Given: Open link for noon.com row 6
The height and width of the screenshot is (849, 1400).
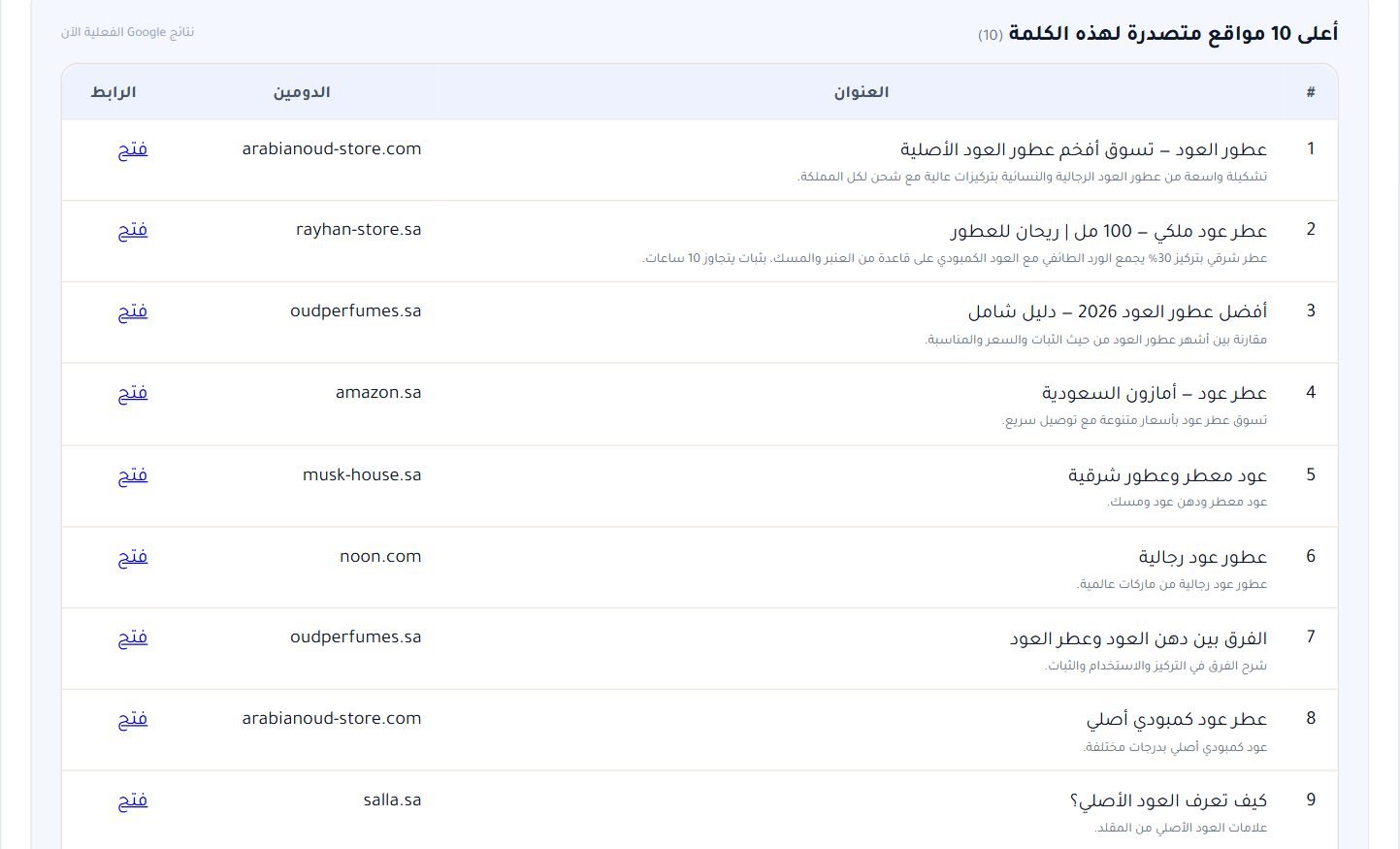Looking at the screenshot, I should pos(133,557).
